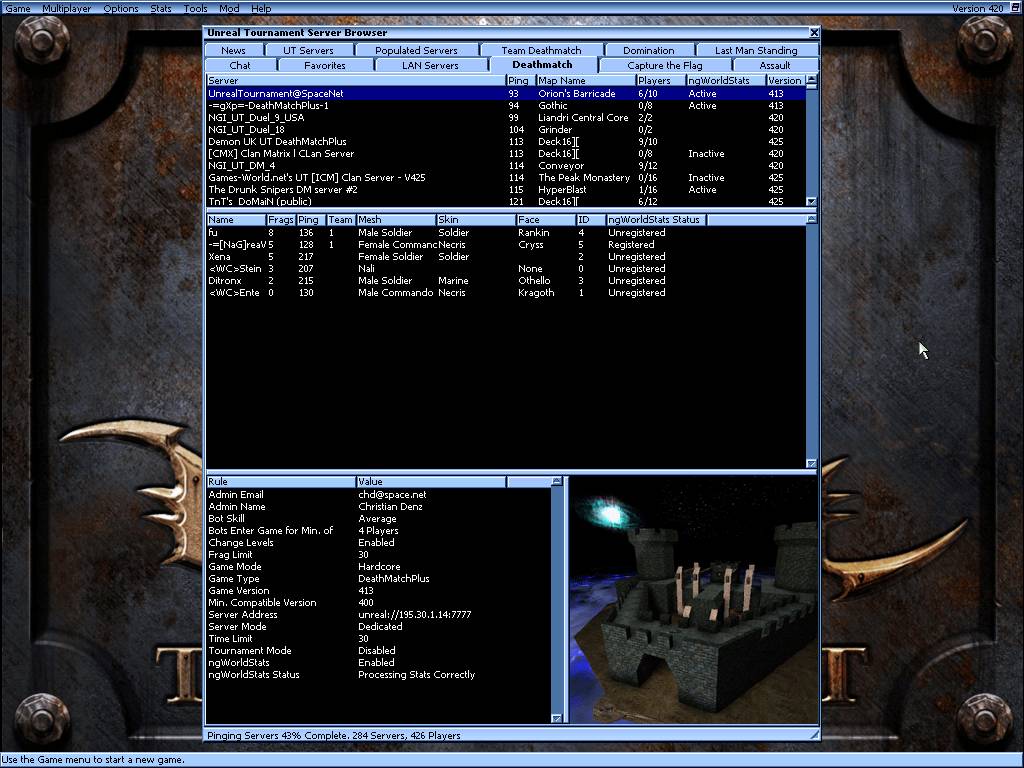Image resolution: width=1024 pixels, height=768 pixels.
Task: Sort players by ngWorldStats Status header
Action: [x=656, y=219]
